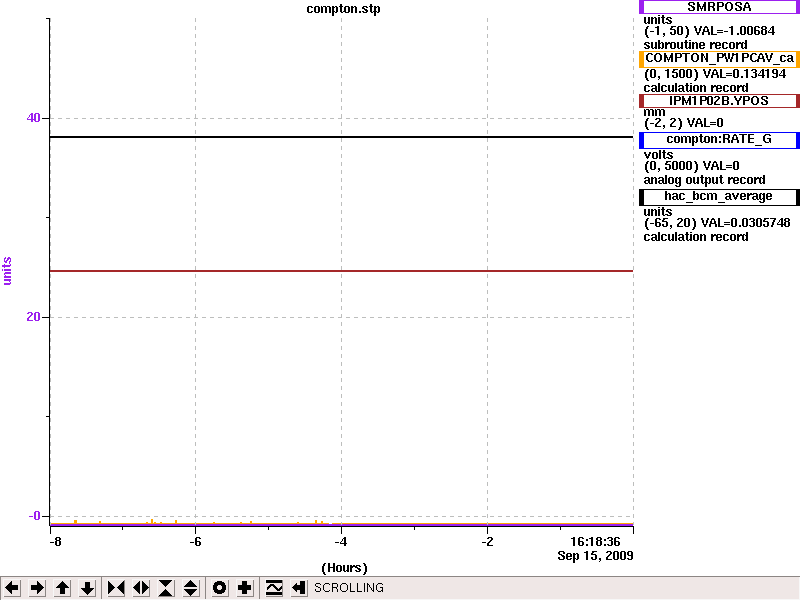Click the 'mm' units label

654,112
